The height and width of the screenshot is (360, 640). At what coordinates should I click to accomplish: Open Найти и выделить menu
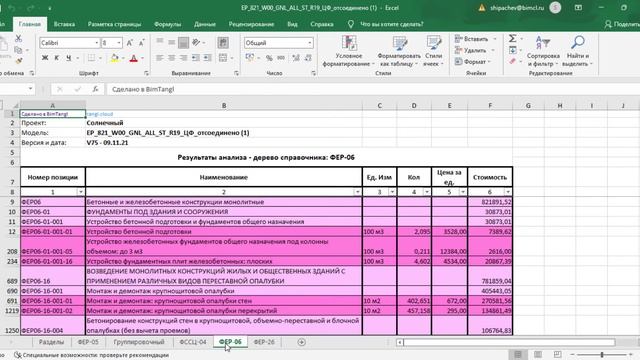pyautogui.click(x=578, y=51)
